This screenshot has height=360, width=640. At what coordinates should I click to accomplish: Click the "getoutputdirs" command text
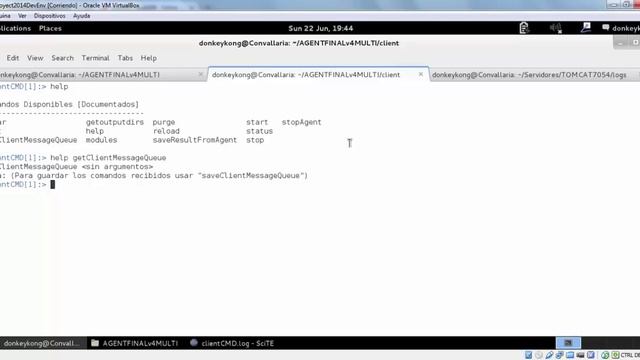tap(115, 122)
